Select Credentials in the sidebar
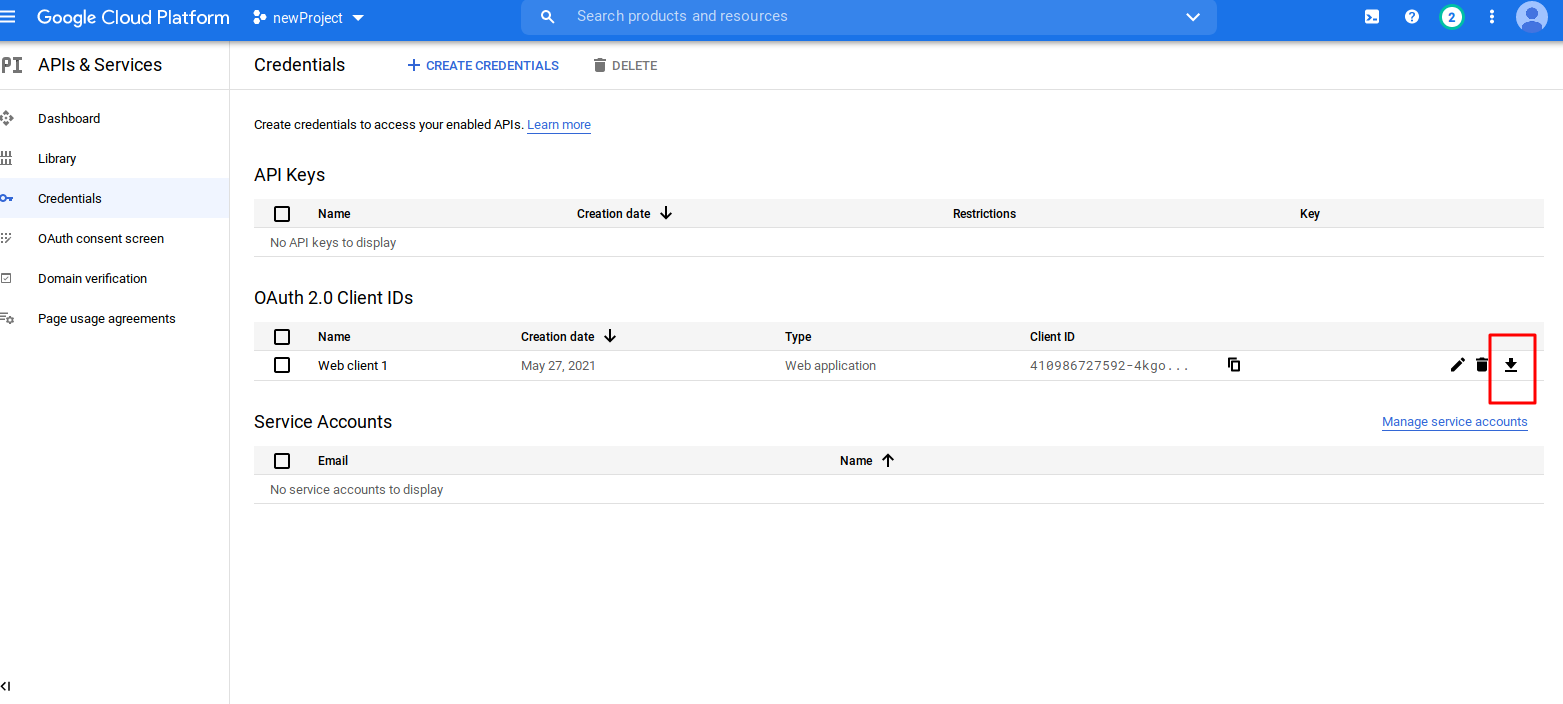Viewport: 1563px width, 704px height. 70,198
